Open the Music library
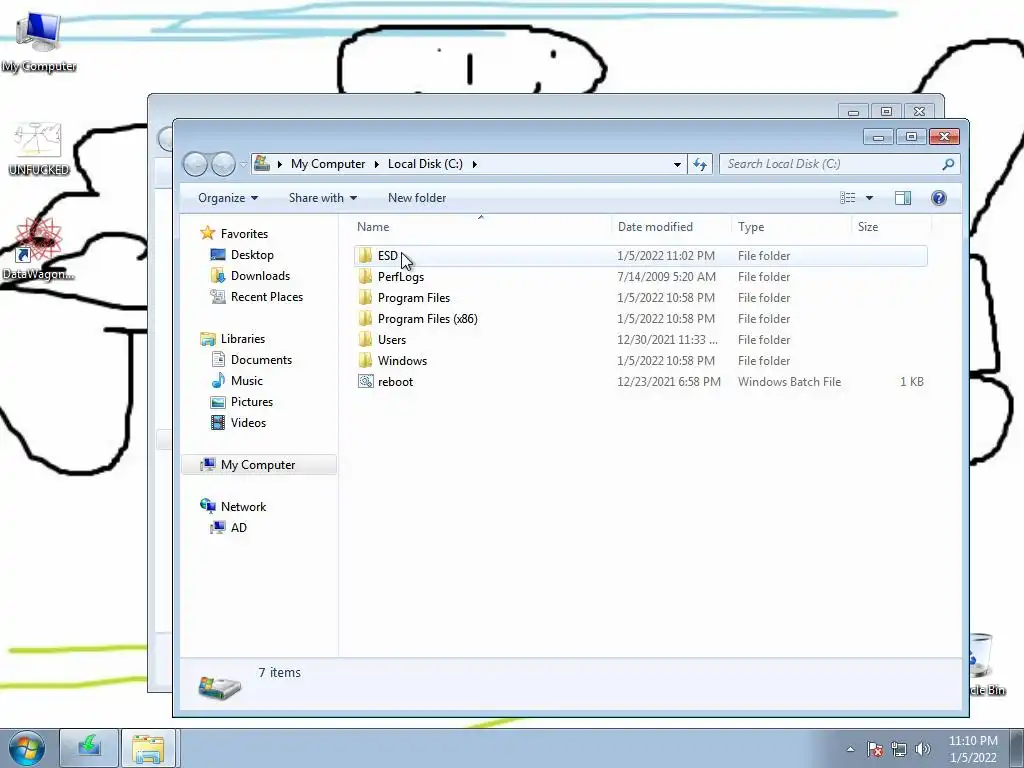 point(246,381)
